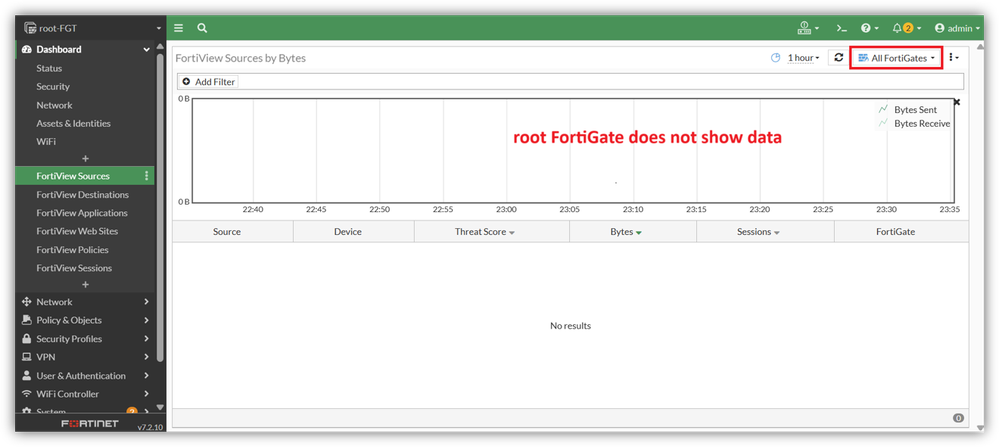999x447 pixels.
Task: Click the VPN monitor icon
Action: 27,357
